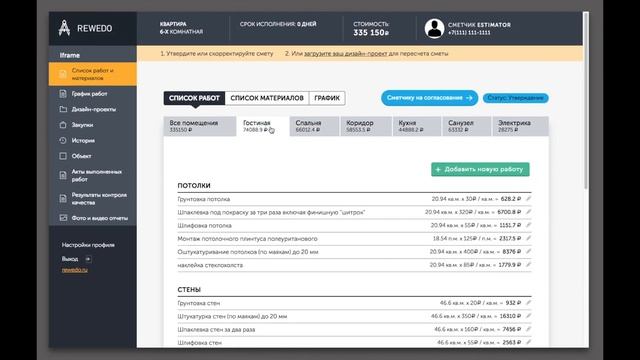Click the square icon beside Объект

pyautogui.click(x=63, y=156)
